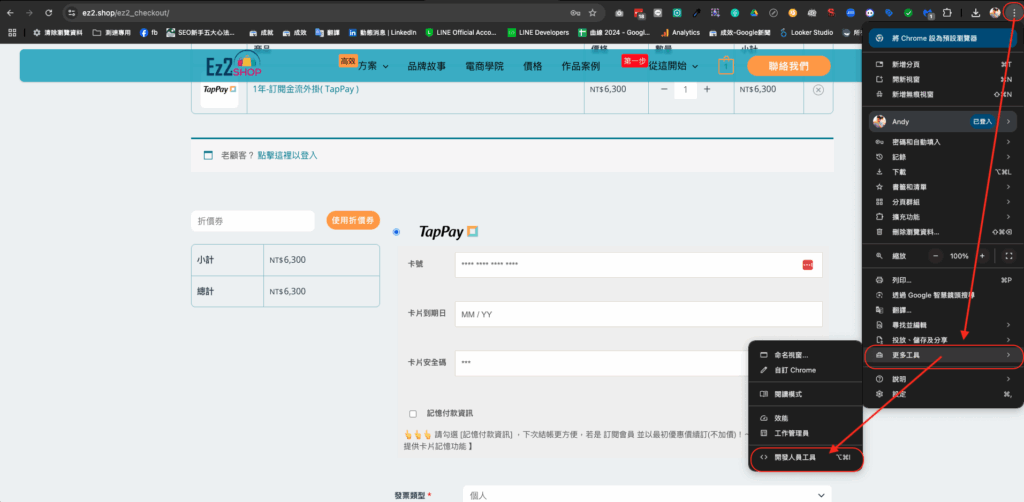Open 設定 menu item
Image resolution: width=1024 pixels, height=502 pixels.
click(x=944, y=394)
